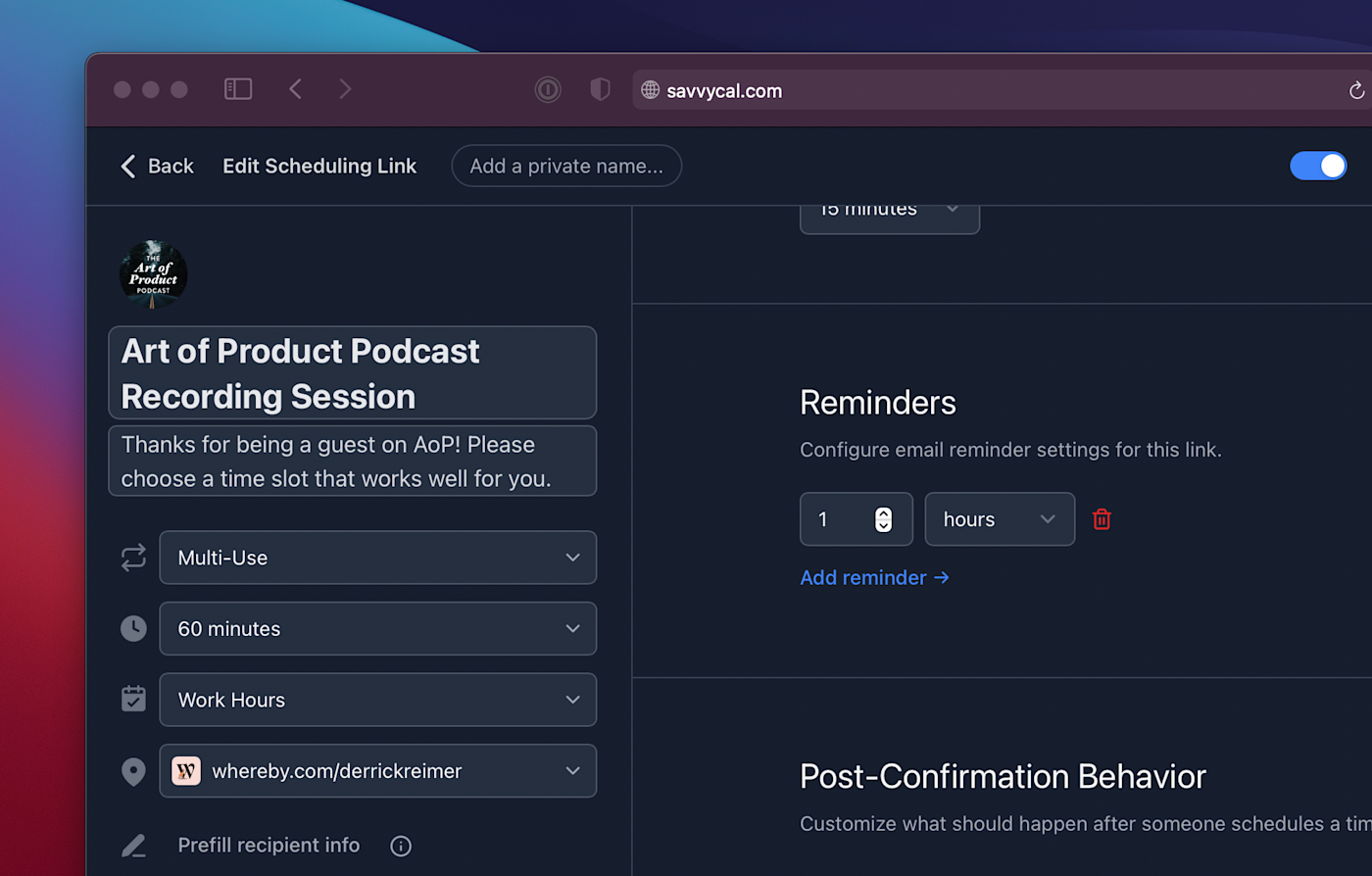Click the info icon beside Prefill recipient info
The height and width of the screenshot is (876, 1372).
click(401, 846)
